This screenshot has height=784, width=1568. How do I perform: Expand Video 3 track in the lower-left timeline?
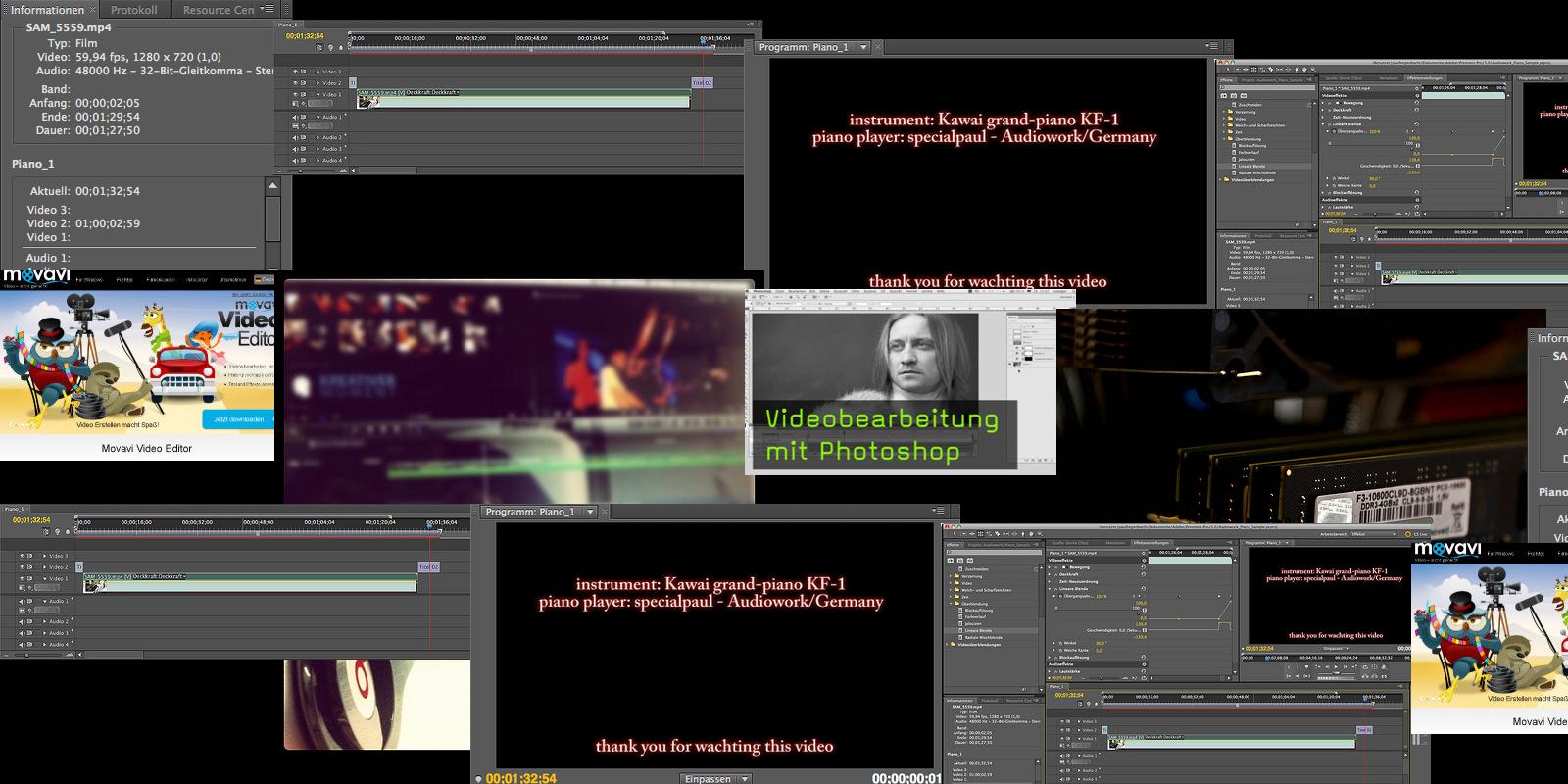[44, 556]
